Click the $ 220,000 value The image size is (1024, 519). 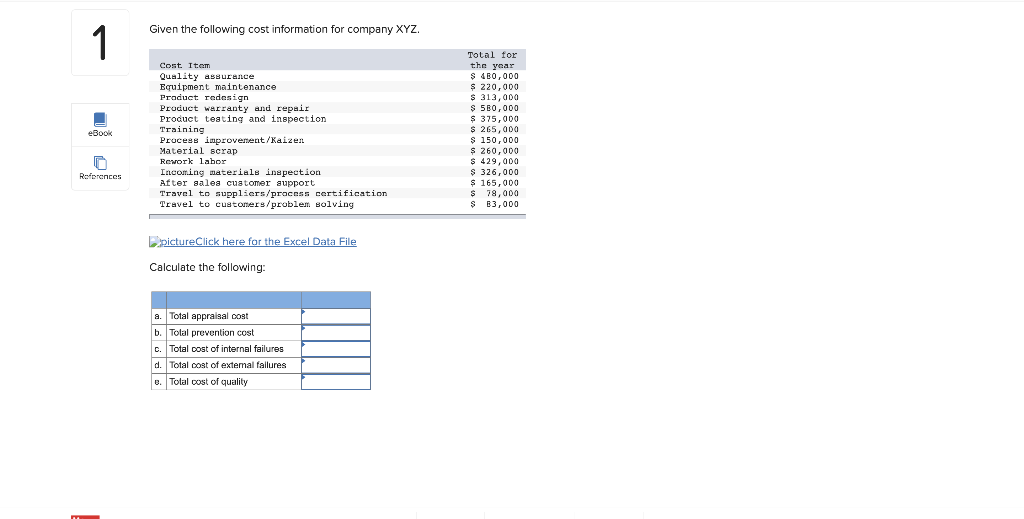(x=494, y=87)
